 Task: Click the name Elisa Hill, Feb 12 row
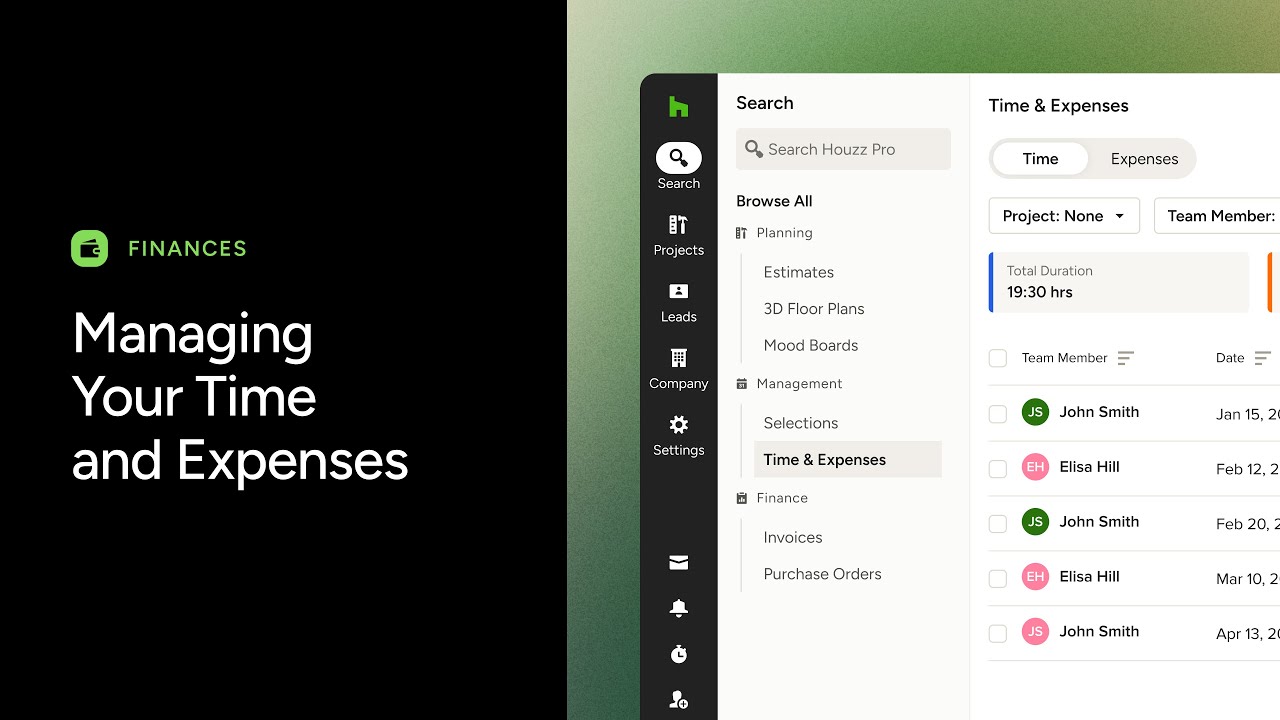click(1089, 467)
